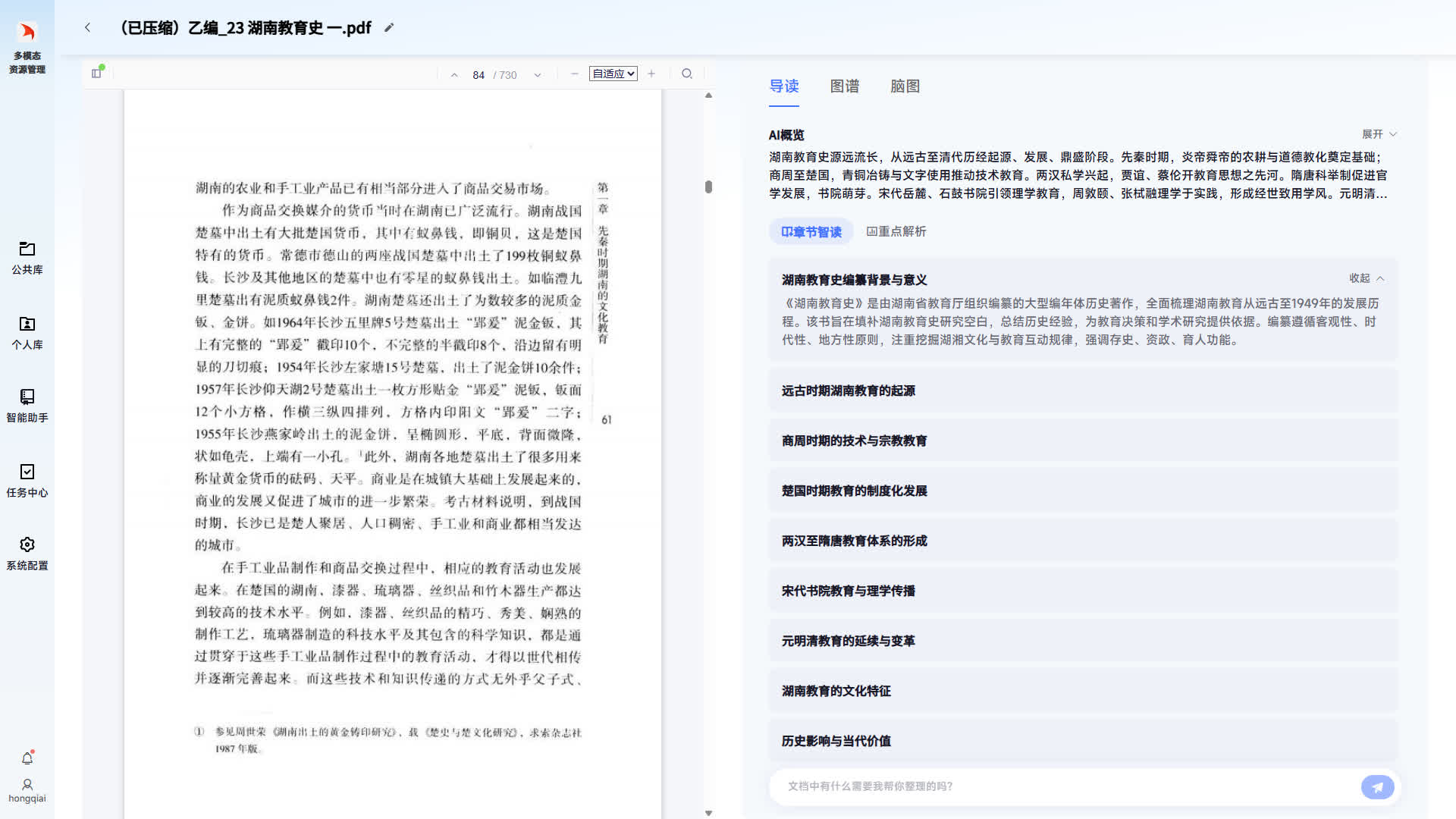1456x819 pixels.
Task: Switch to the 脑图 tab
Action: pos(905,86)
